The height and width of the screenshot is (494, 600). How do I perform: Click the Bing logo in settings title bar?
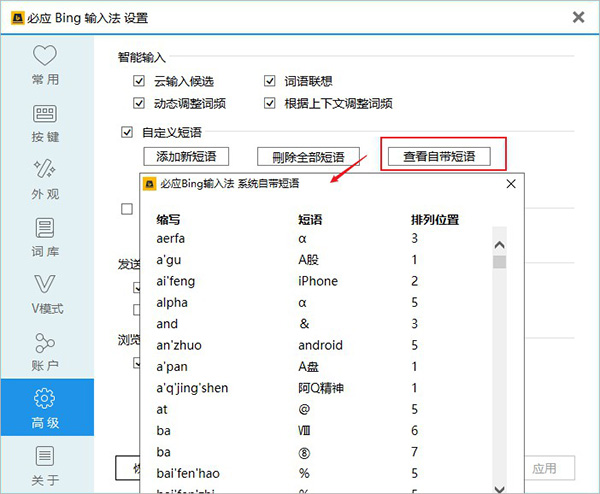(18, 18)
